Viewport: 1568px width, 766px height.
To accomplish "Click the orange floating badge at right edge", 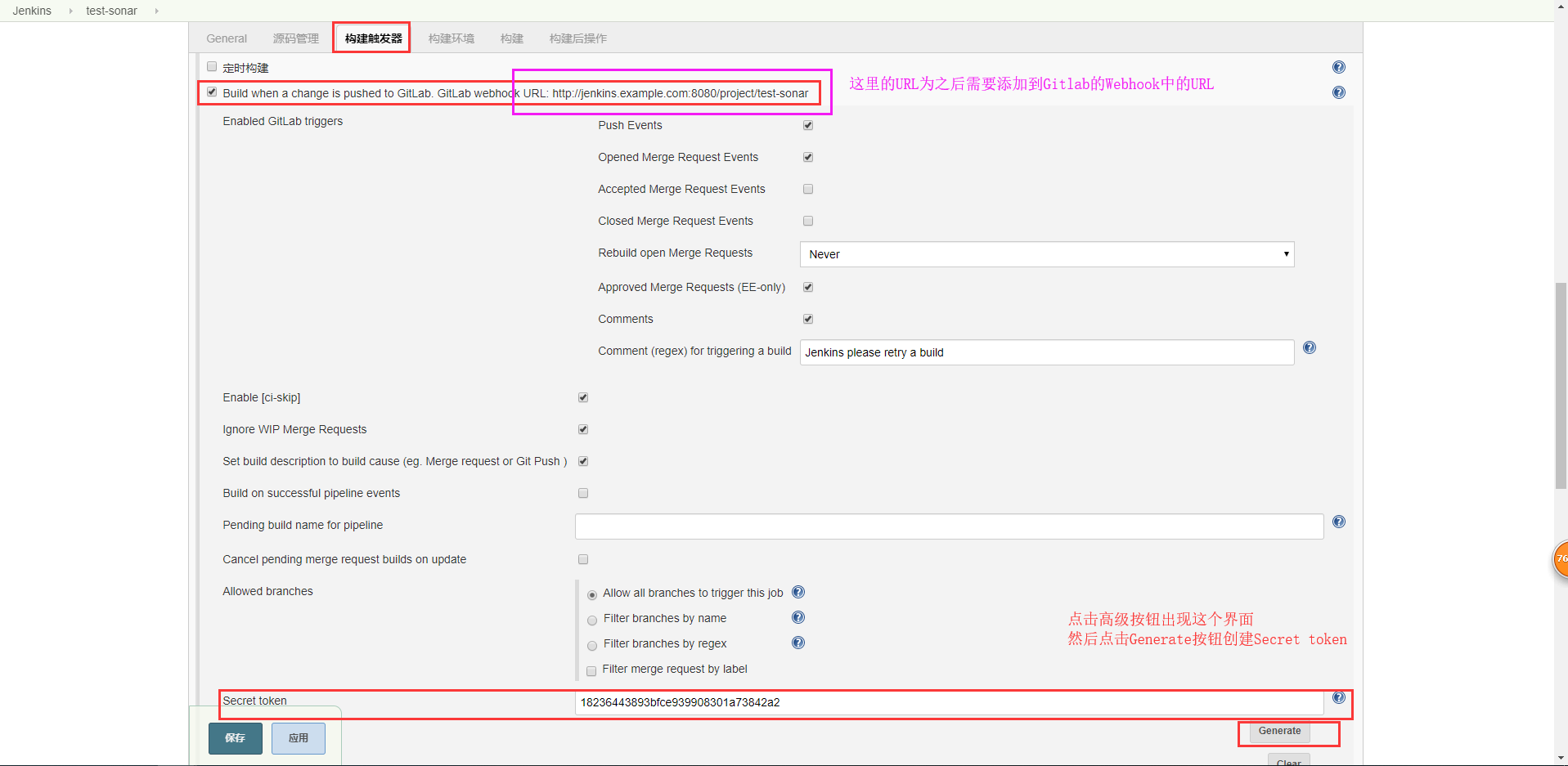I will coord(1561,559).
